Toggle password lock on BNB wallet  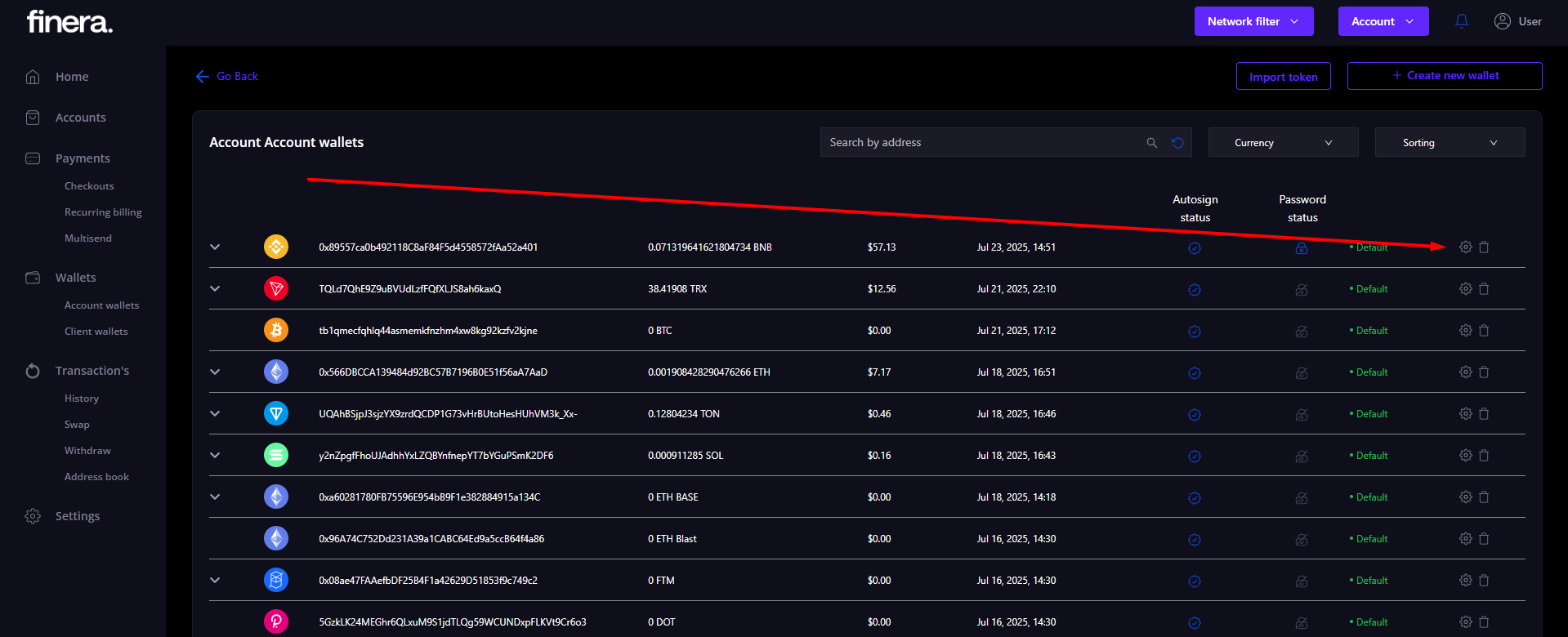pyautogui.click(x=1302, y=248)
